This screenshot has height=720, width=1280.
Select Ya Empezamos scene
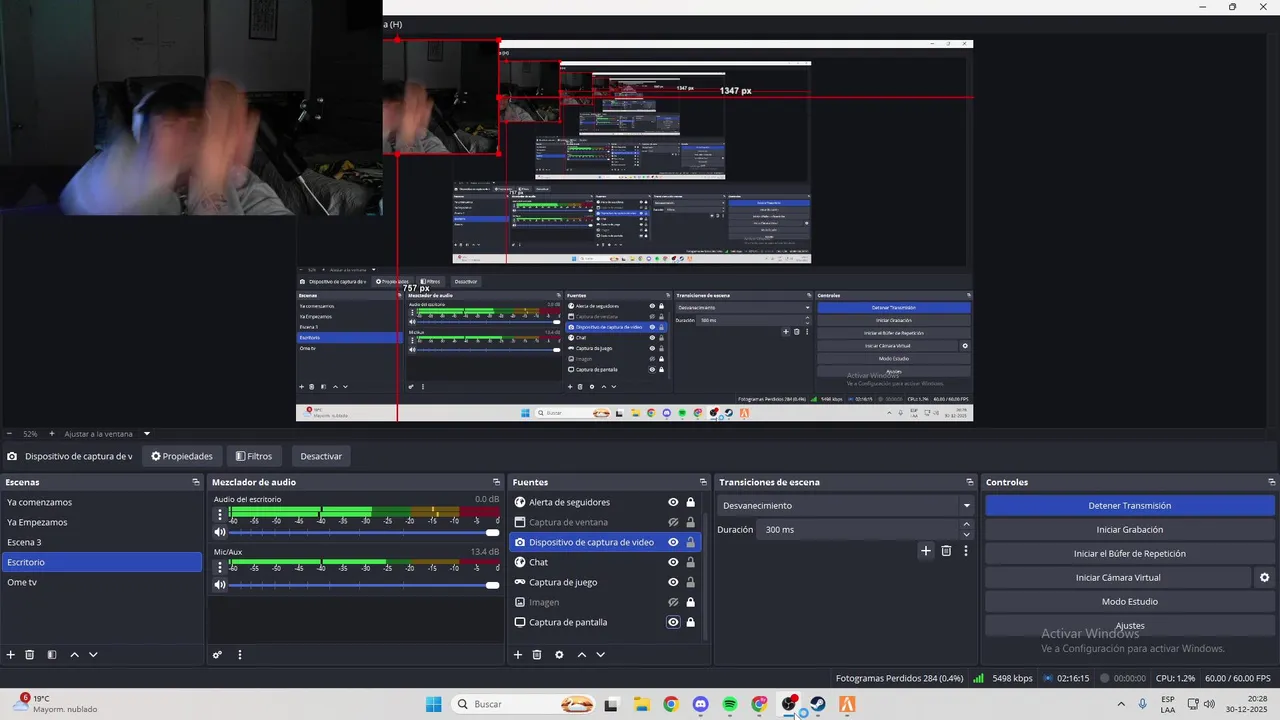click(x=102, y=522)
